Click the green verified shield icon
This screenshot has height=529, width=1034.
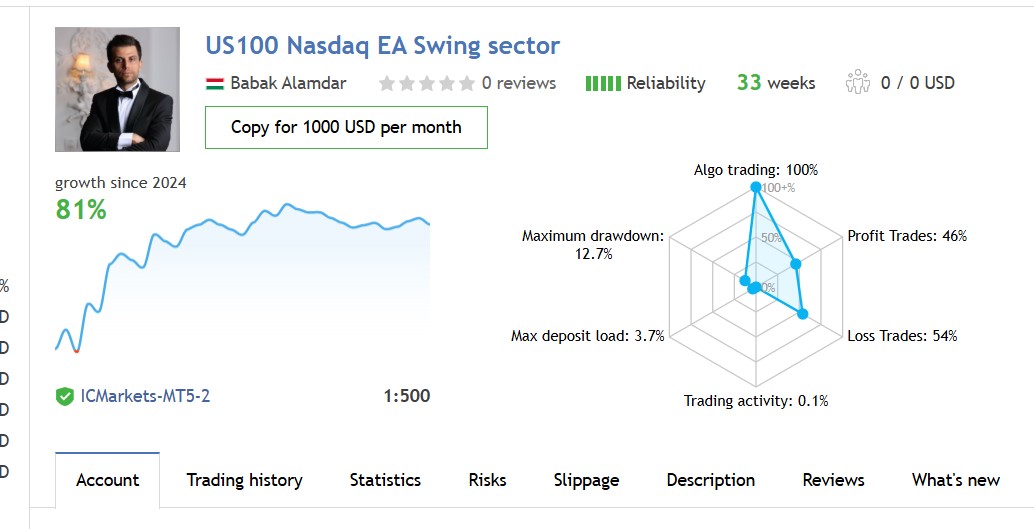point(65,396)
